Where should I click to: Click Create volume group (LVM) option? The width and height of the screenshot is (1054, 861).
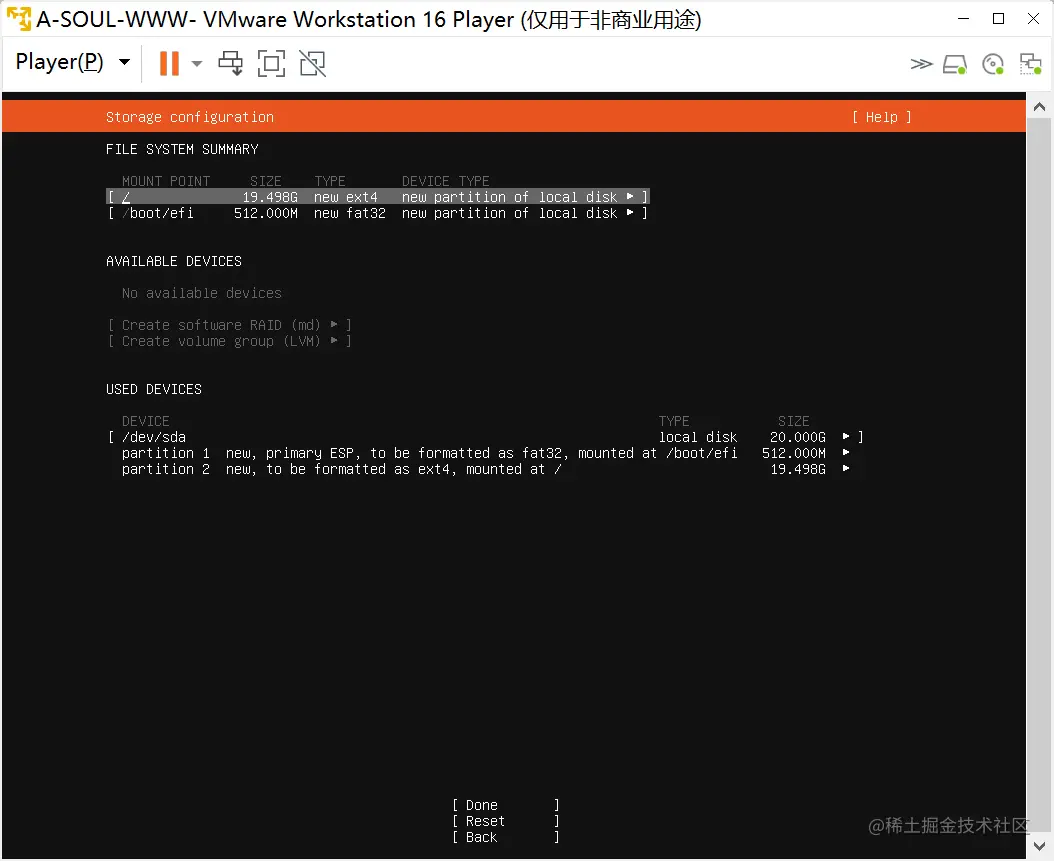tap(229, 341)
